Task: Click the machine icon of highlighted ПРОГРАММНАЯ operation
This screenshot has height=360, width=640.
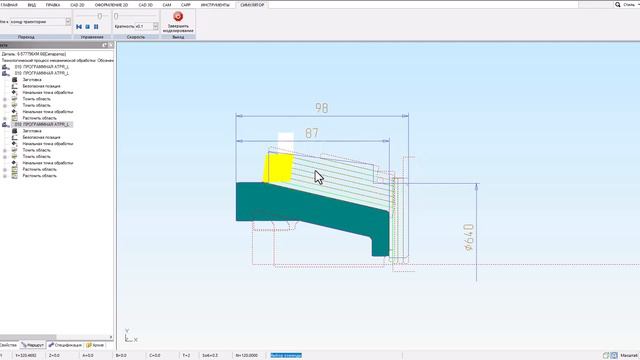Action: coord(6,124)
